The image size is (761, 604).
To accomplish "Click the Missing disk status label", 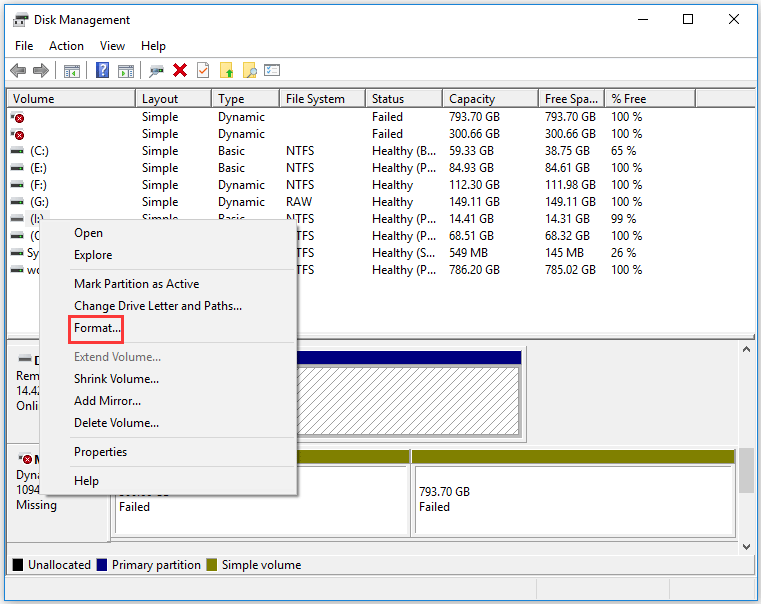I will coord(36,505).
